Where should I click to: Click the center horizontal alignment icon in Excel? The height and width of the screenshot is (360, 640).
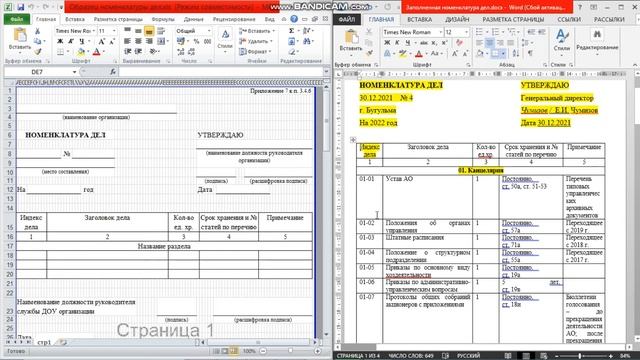pos(138,41)
